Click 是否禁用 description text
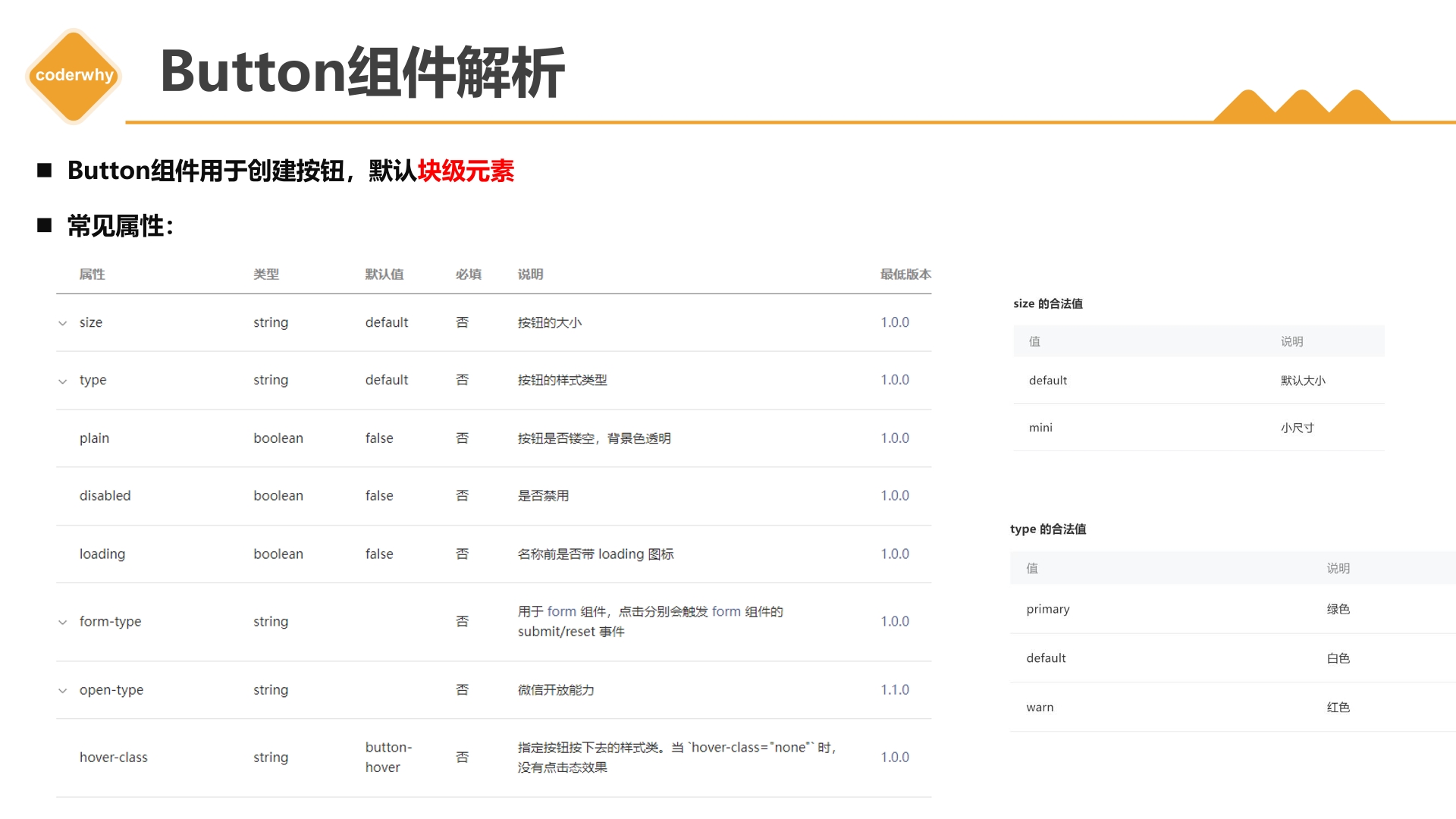The height and width of the screenshot is (819, 1456). click(543, 495)
